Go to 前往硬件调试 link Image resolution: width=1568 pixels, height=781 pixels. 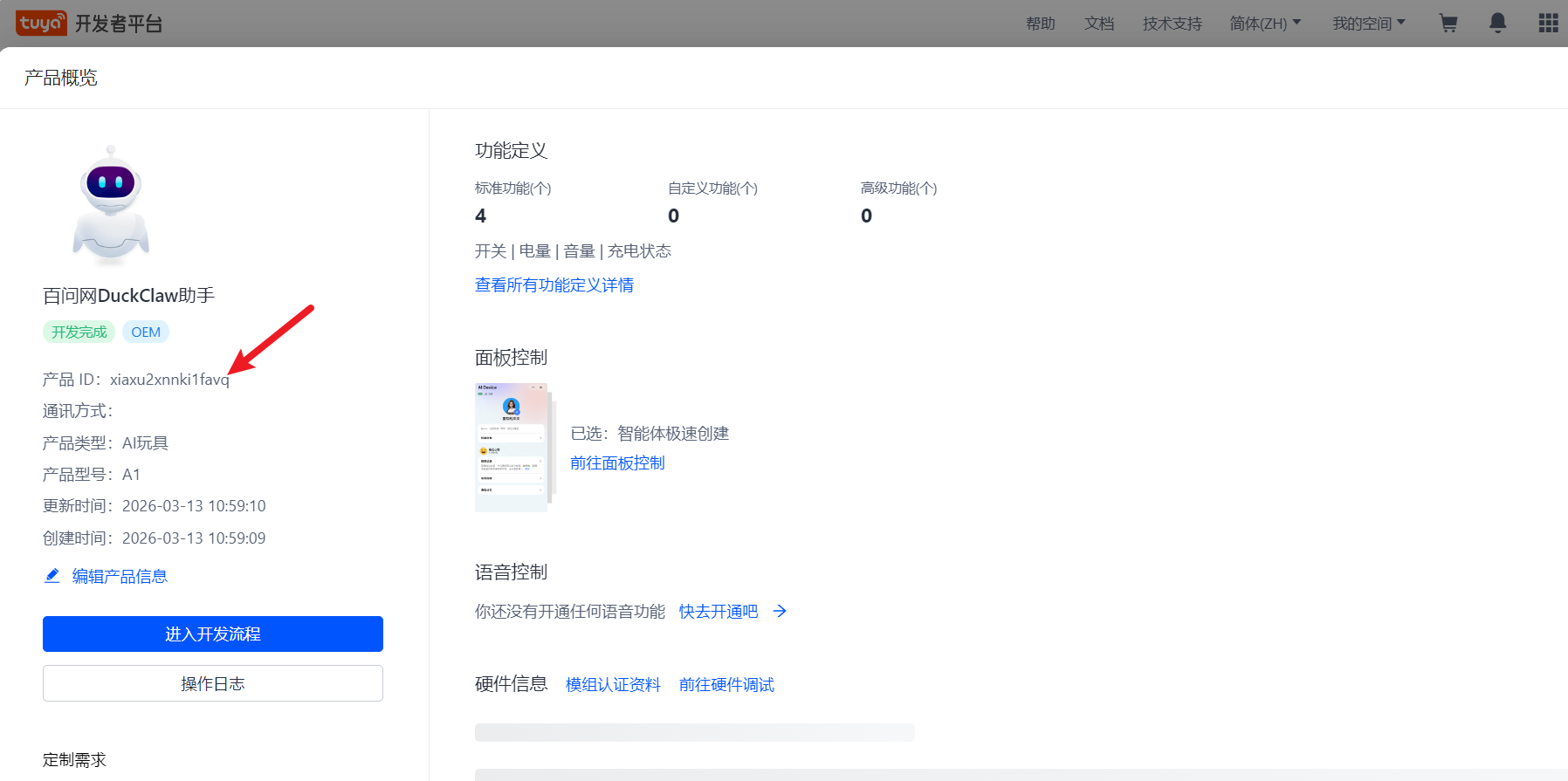pyautogui.click(x=726, y=685)
